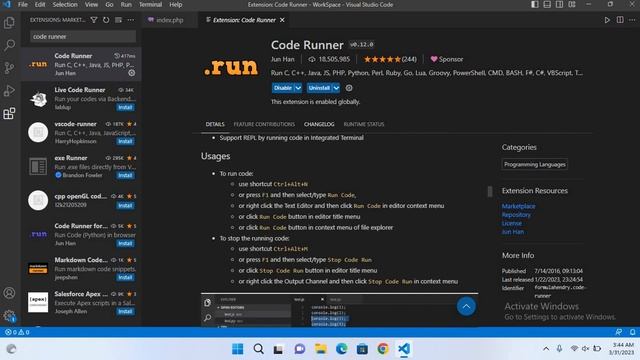
Task: Open the Explorer view in activity bar
Action: point(9,22)
